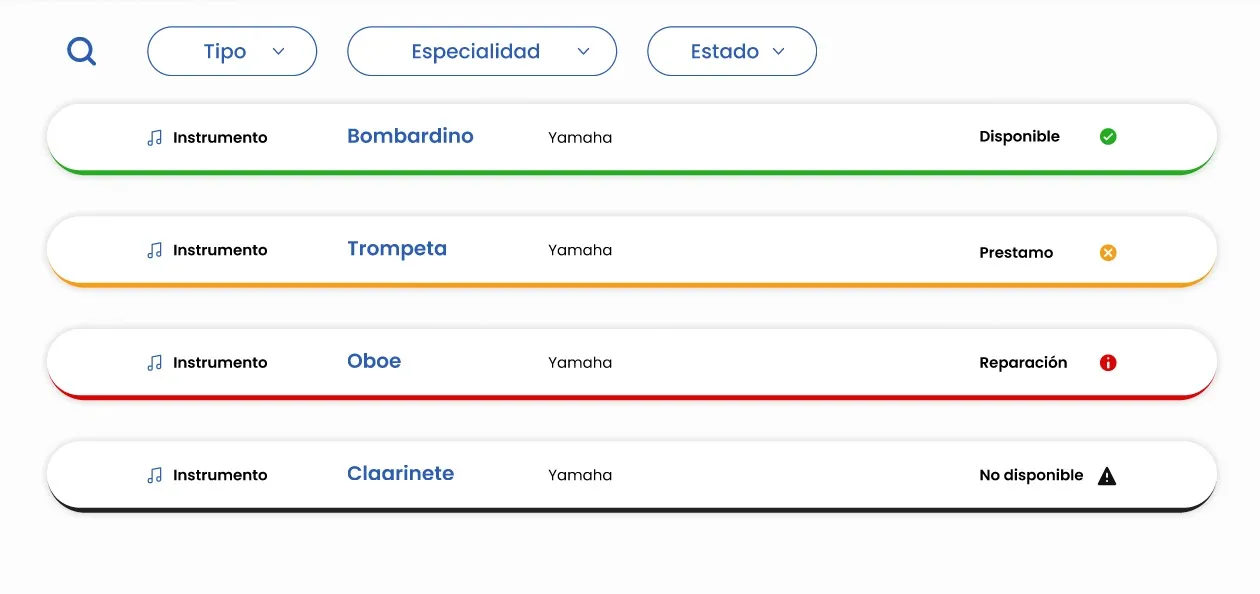Click the Instrumento label on the Oboe row
The width and height of the screenshot is (1260, 594).
coord(221,362)
